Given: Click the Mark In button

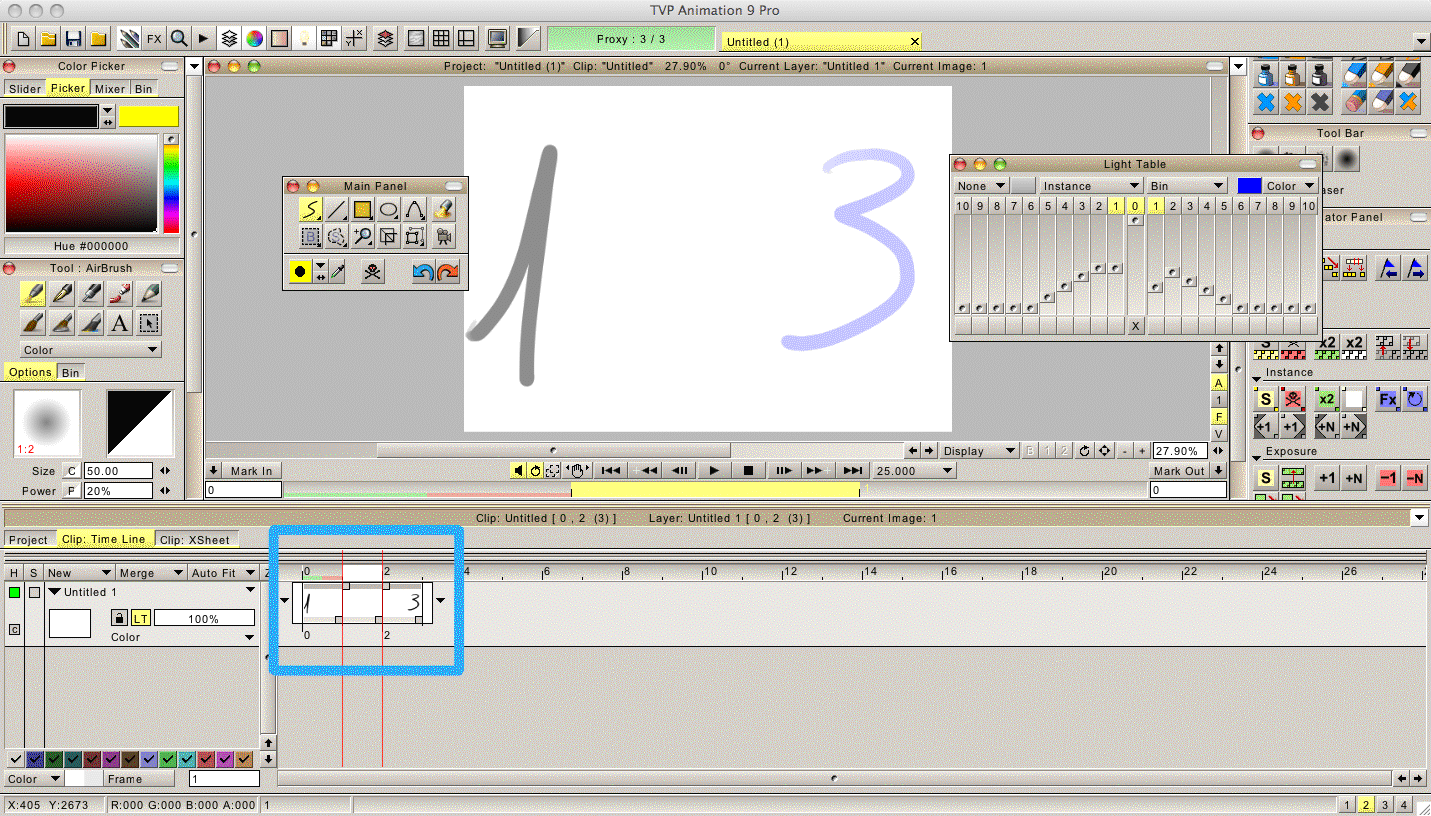Looking at the screenshot, I should coord(251,471).
